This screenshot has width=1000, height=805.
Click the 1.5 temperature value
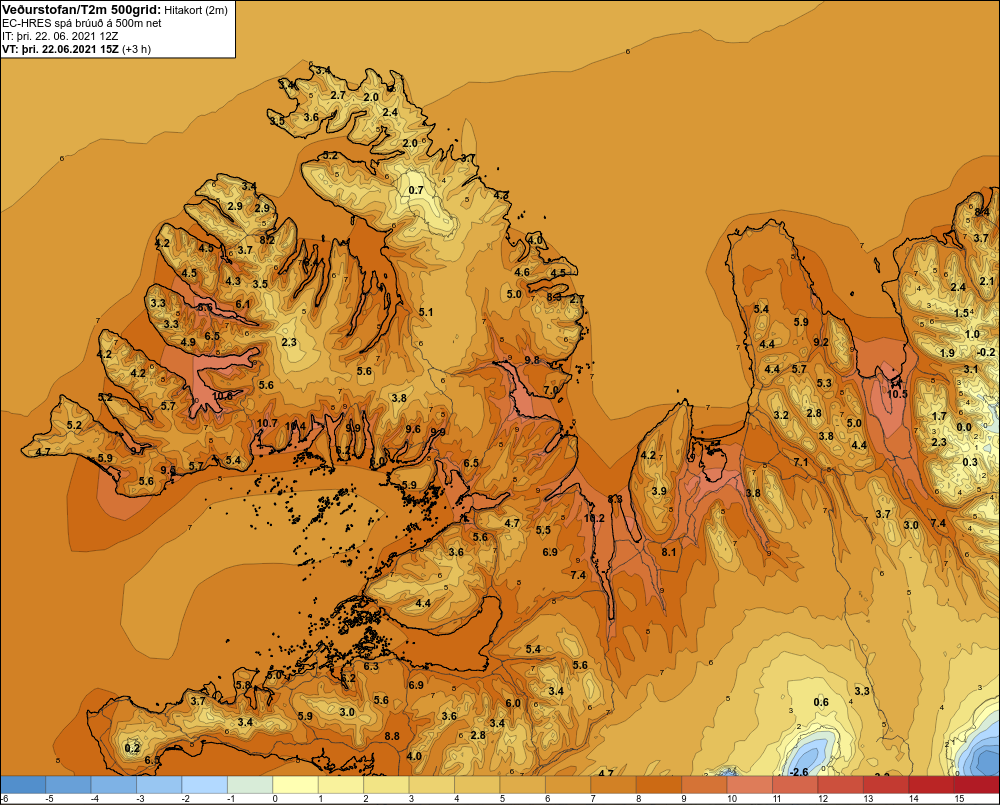pyautogui.click(x=962, y=313)
